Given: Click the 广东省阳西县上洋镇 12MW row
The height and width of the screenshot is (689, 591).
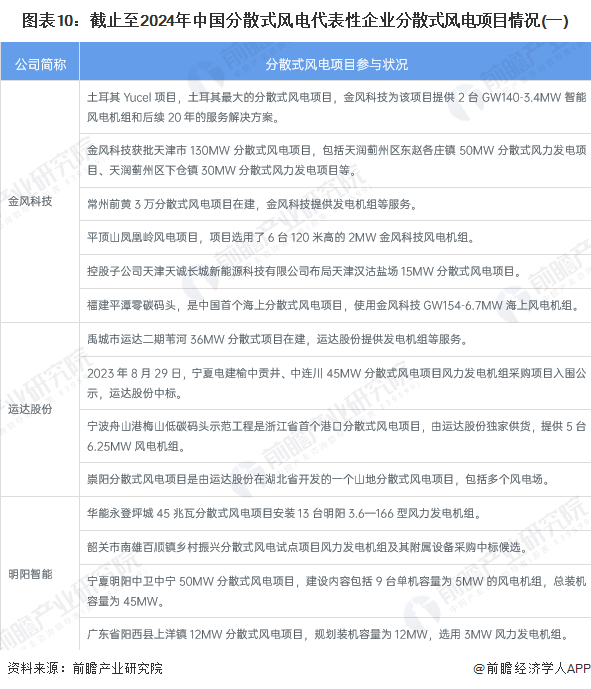Looking at the screenshot, I should point(336,634).
